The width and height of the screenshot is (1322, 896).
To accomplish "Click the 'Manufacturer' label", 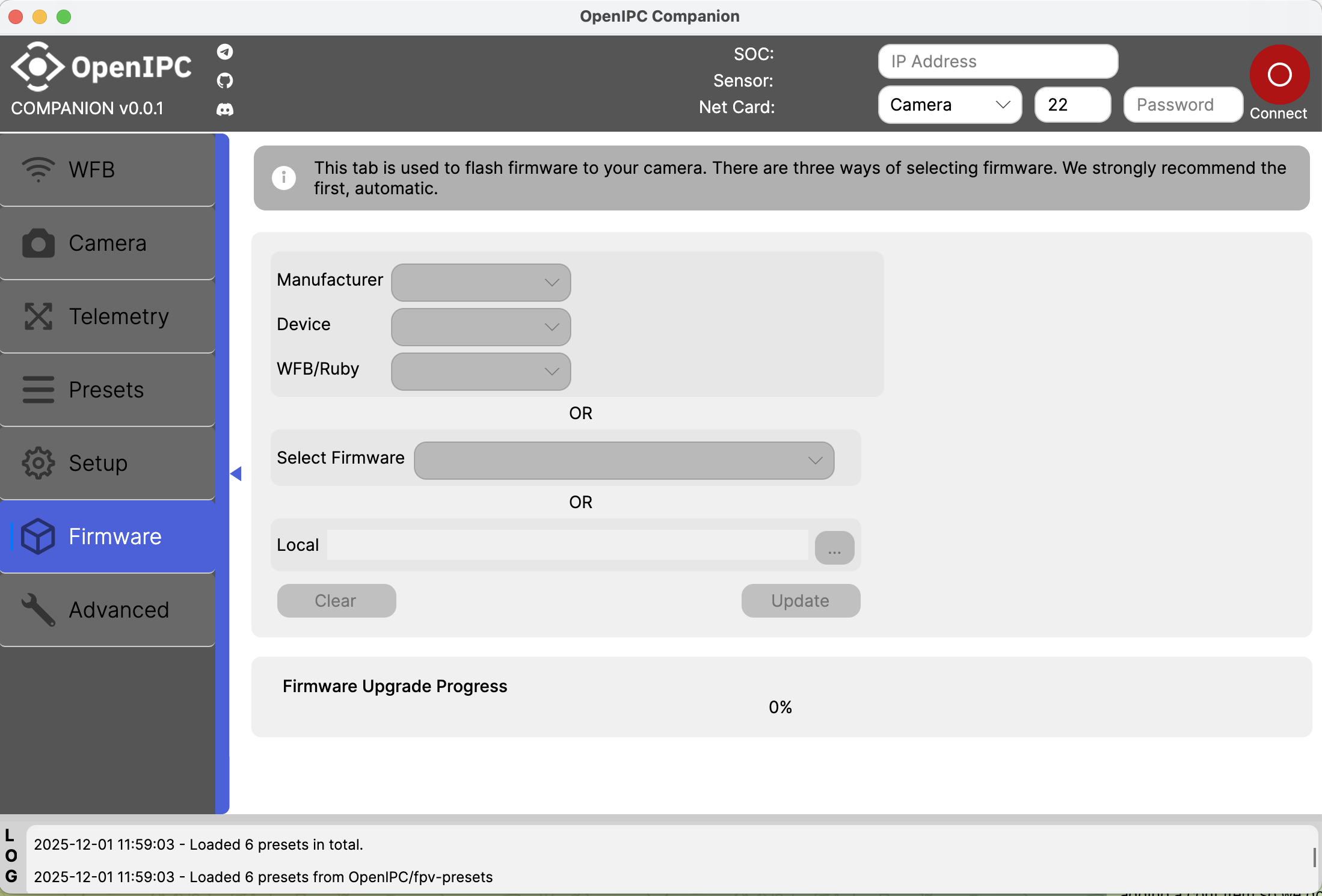I will (x=330, y=280).
